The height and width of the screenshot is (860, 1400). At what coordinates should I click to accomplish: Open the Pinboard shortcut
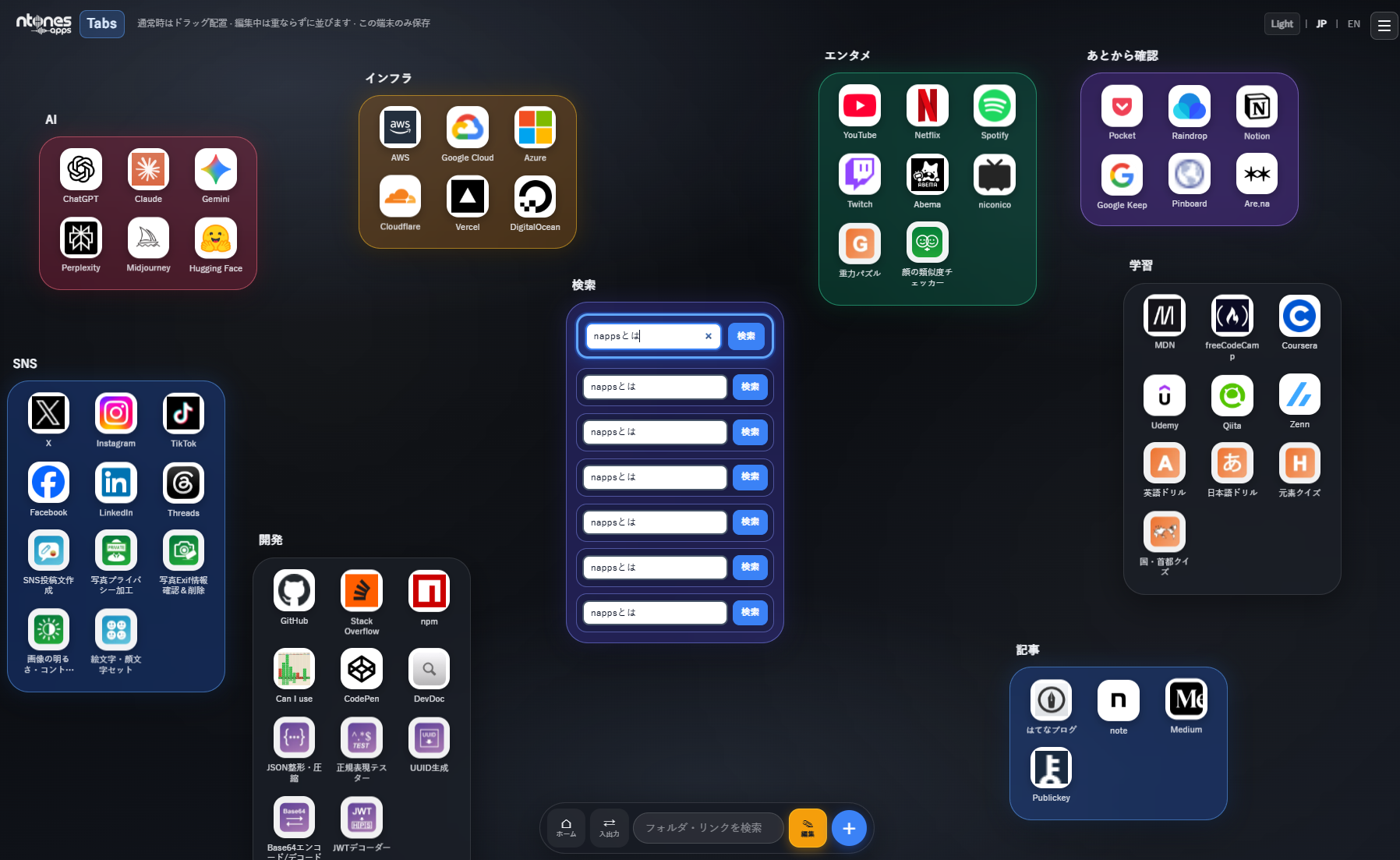point(1190,174)
